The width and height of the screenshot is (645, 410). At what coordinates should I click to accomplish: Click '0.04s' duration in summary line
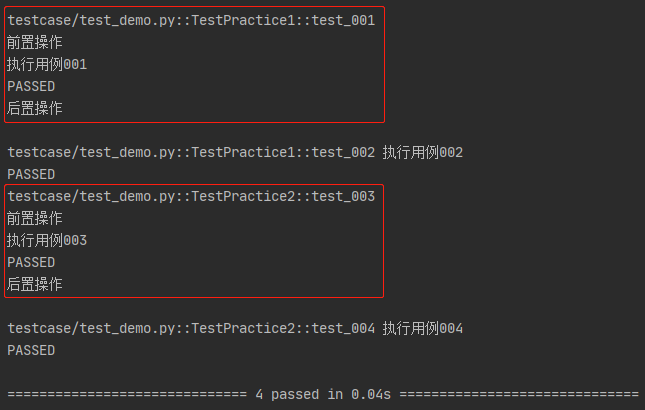pos(371,394)
